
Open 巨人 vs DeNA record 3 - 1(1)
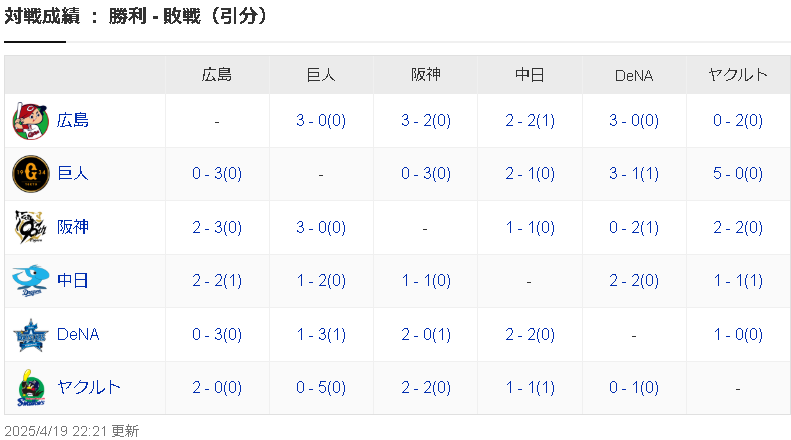tap(634, 174)
